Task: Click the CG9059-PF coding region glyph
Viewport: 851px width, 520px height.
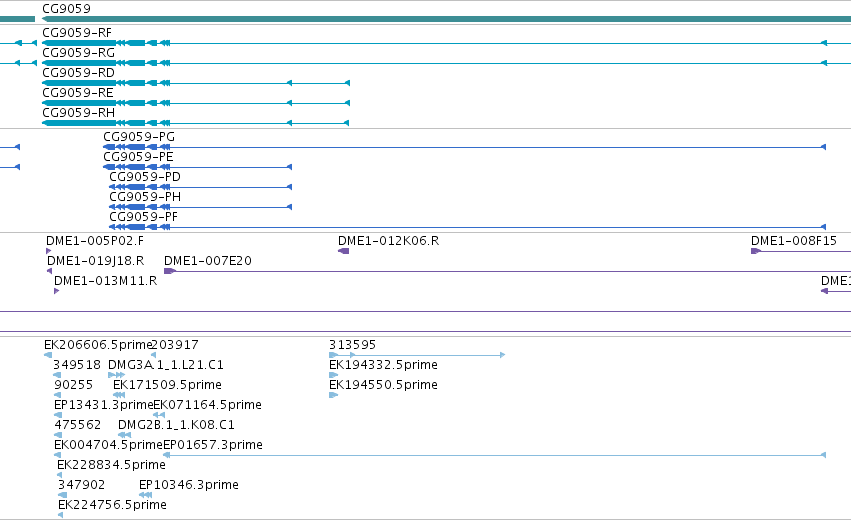Action: (468, 227)
